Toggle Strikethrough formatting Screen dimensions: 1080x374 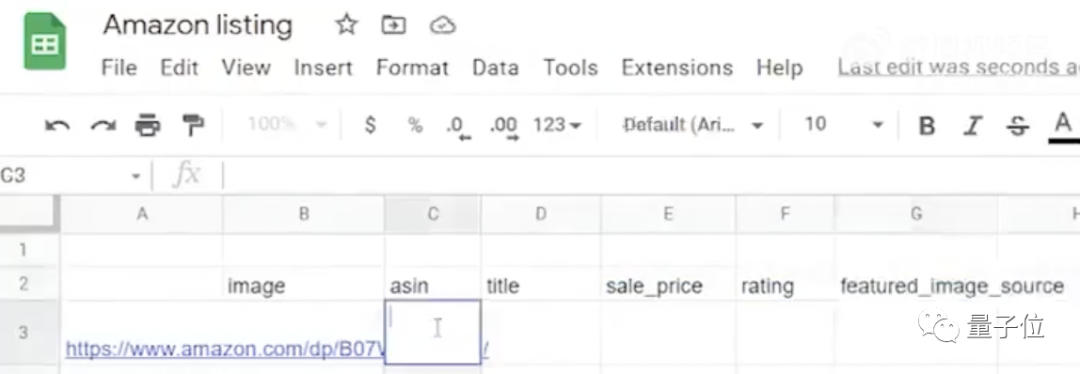1017,126
